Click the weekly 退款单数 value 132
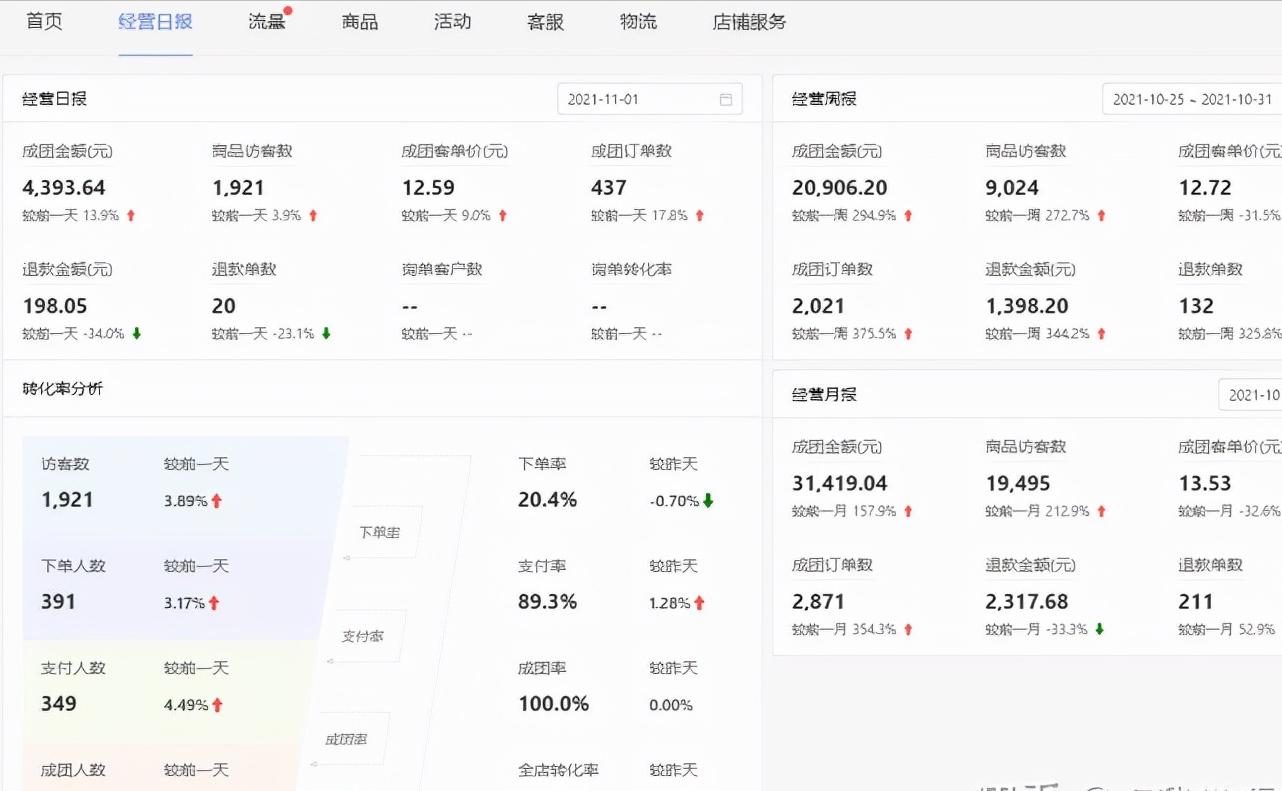The image size is (1282, 791). [1196, 305]
